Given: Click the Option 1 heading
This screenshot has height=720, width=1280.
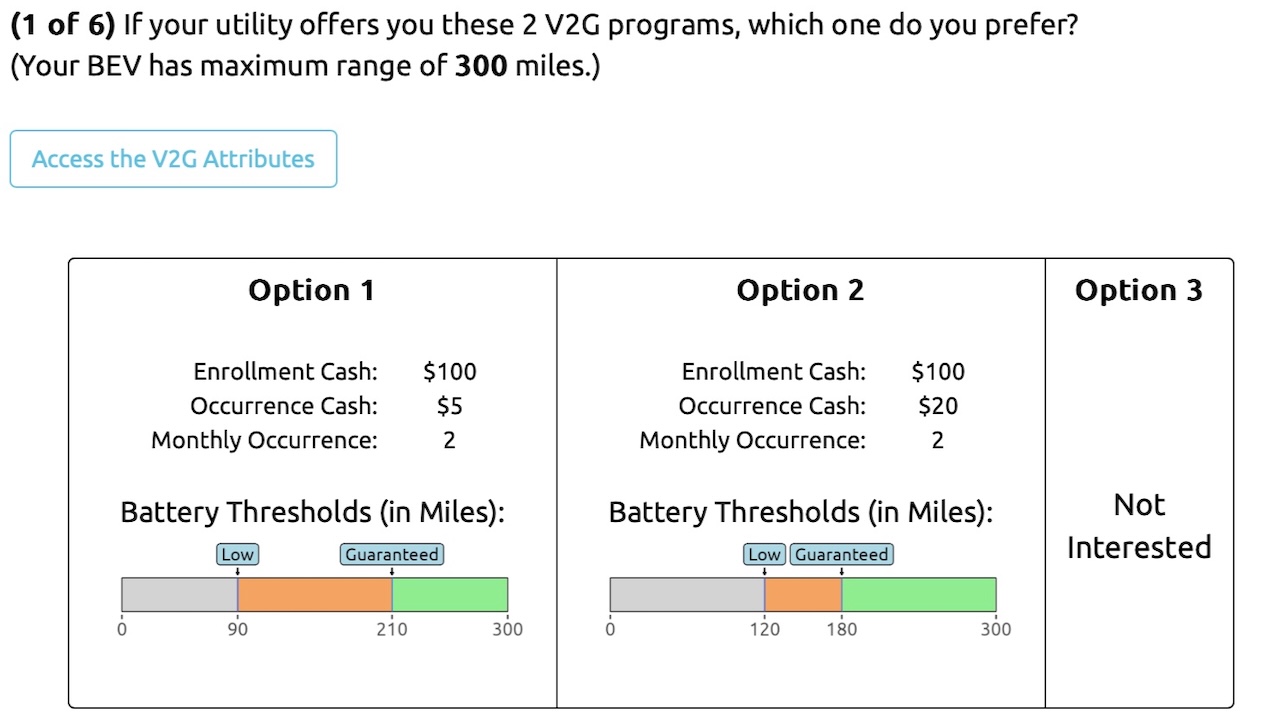Looking at the screenshot, I should pyautogui.click(x=312, y=290).
